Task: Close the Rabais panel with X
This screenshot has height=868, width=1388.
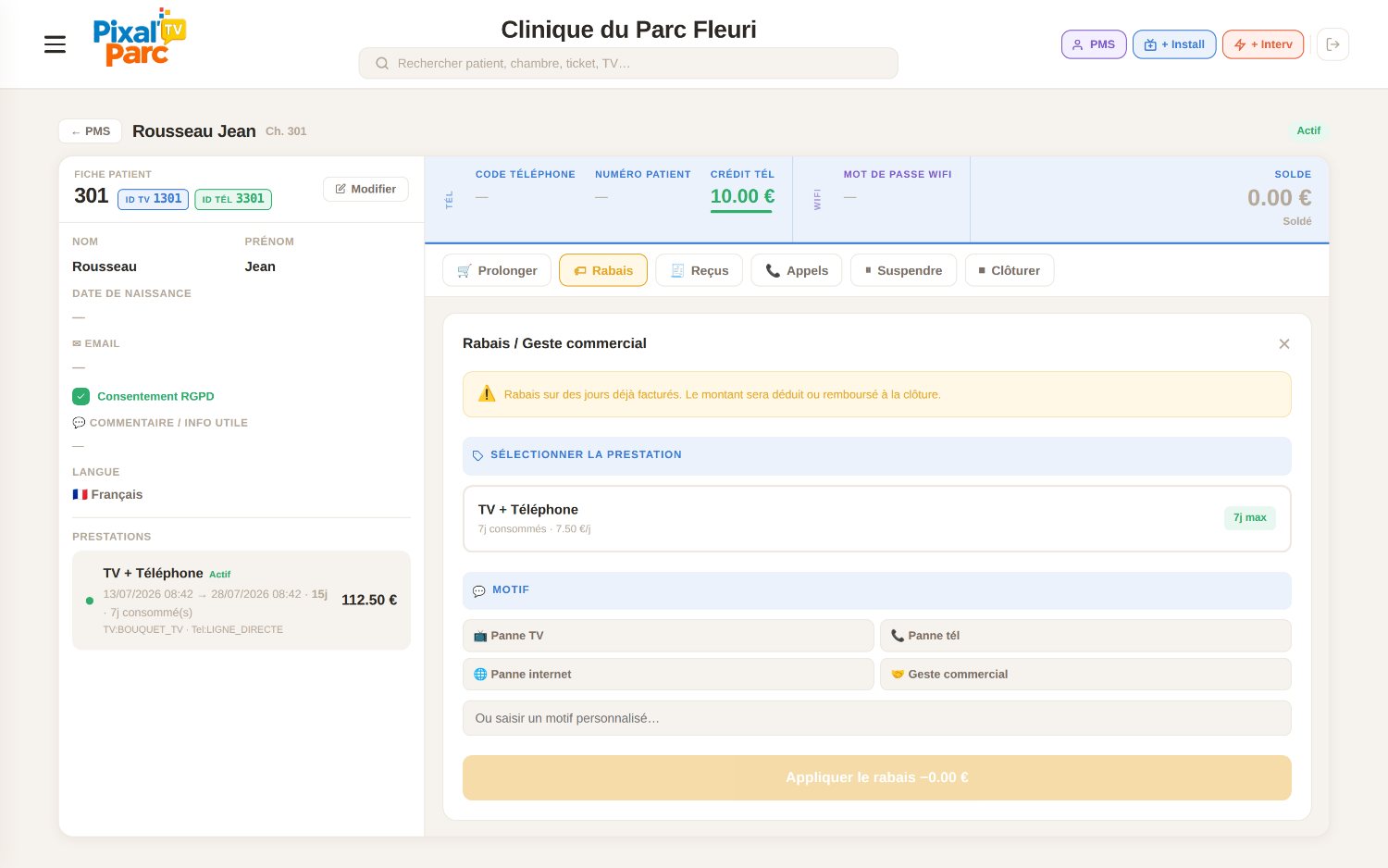Action: tap(1284, 344)
